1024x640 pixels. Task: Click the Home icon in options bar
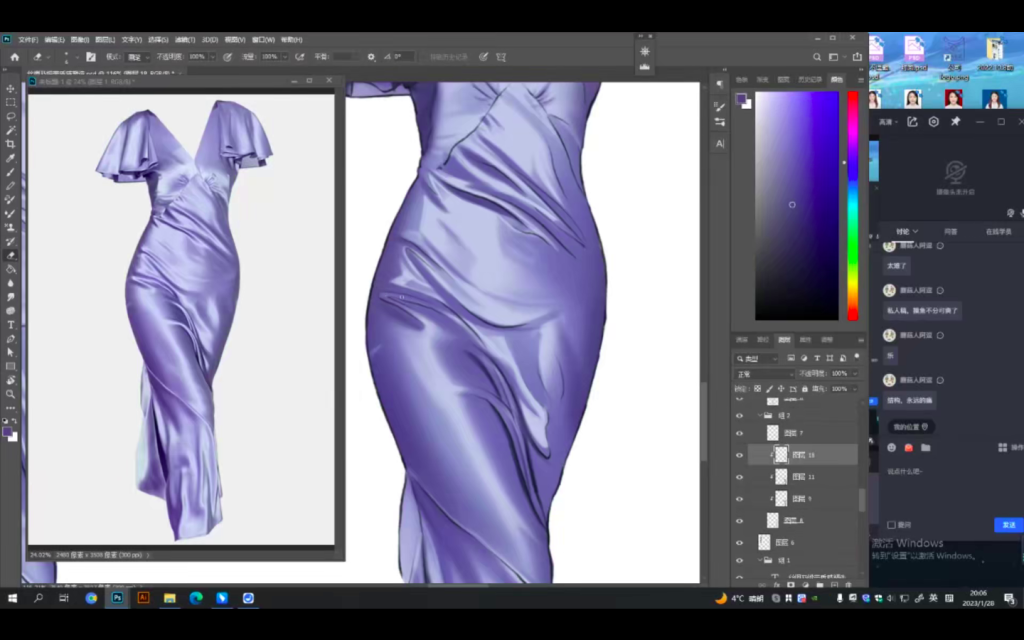(14, 57)
